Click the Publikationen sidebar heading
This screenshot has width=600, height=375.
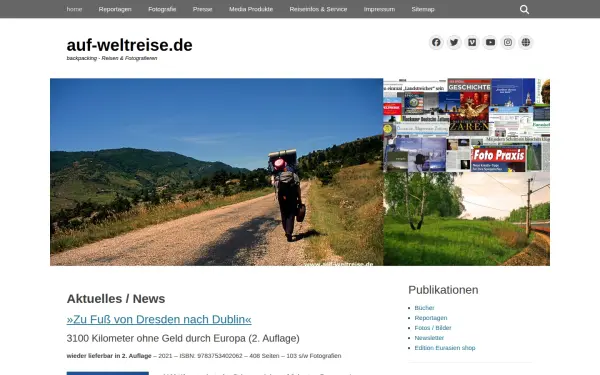443,290
